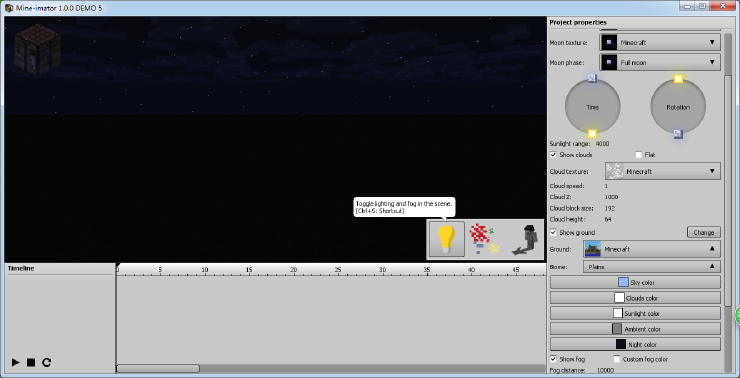Click the Change ground button
The height and width of the screenshot is (378, 740).
point(704,232)
